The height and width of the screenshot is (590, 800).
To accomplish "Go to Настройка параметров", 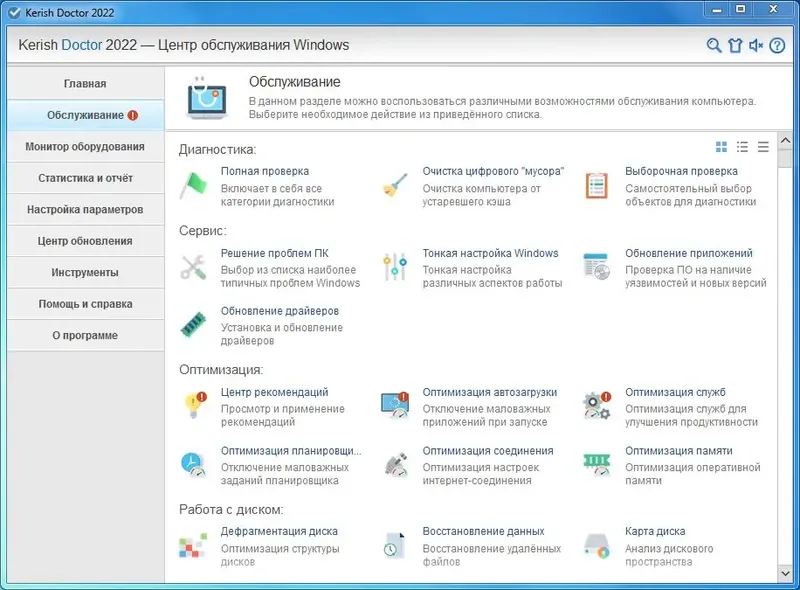I will coord(85,210).
